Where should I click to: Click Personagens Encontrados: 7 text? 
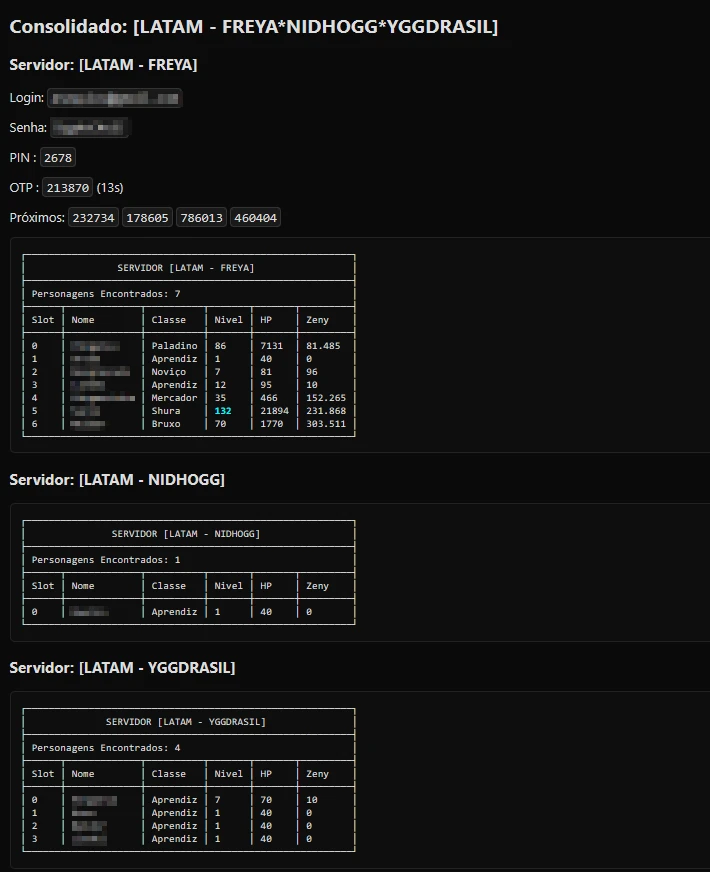point(106,294)
